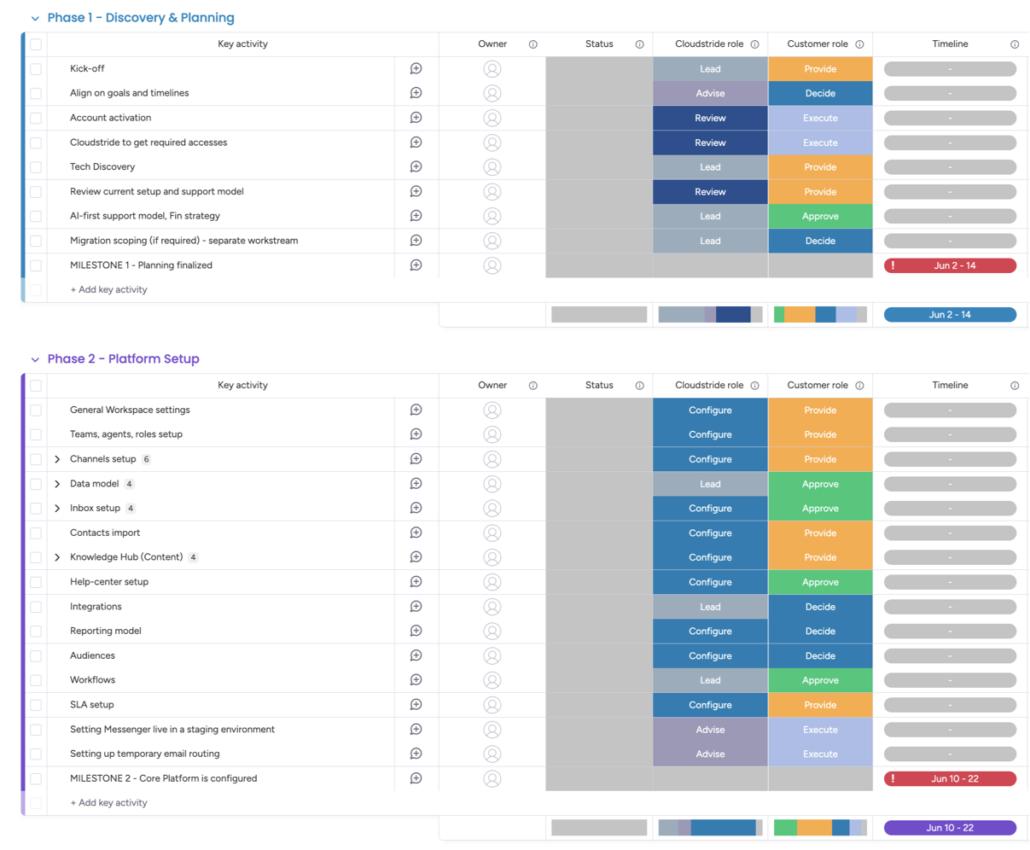Open conversation icon for Integrations row
This screenshot has width=1030, height=850.
point(416,606)
